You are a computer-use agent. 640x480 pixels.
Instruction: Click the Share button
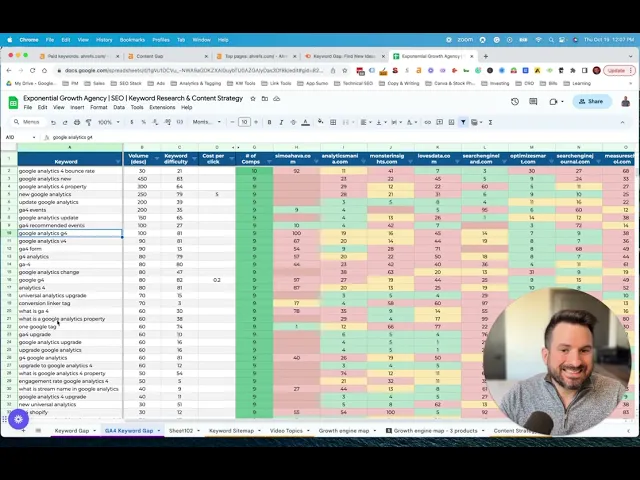592,102
